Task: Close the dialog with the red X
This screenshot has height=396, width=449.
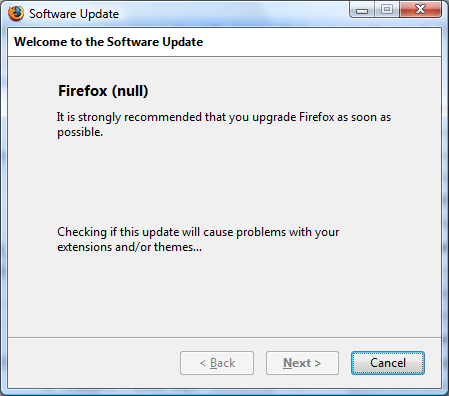Action: (420, 9)
